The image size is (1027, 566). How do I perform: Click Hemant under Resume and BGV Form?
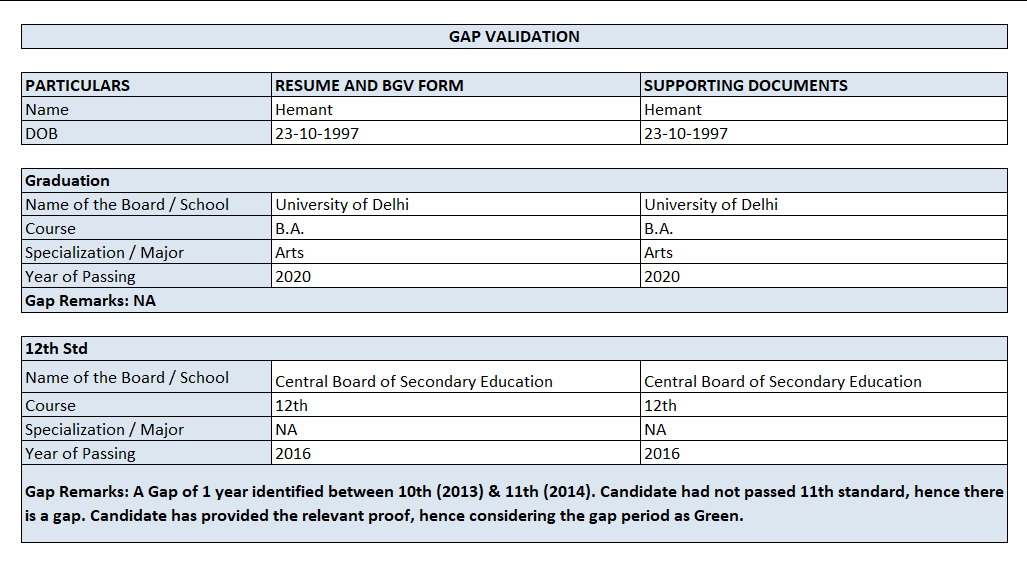304,110
